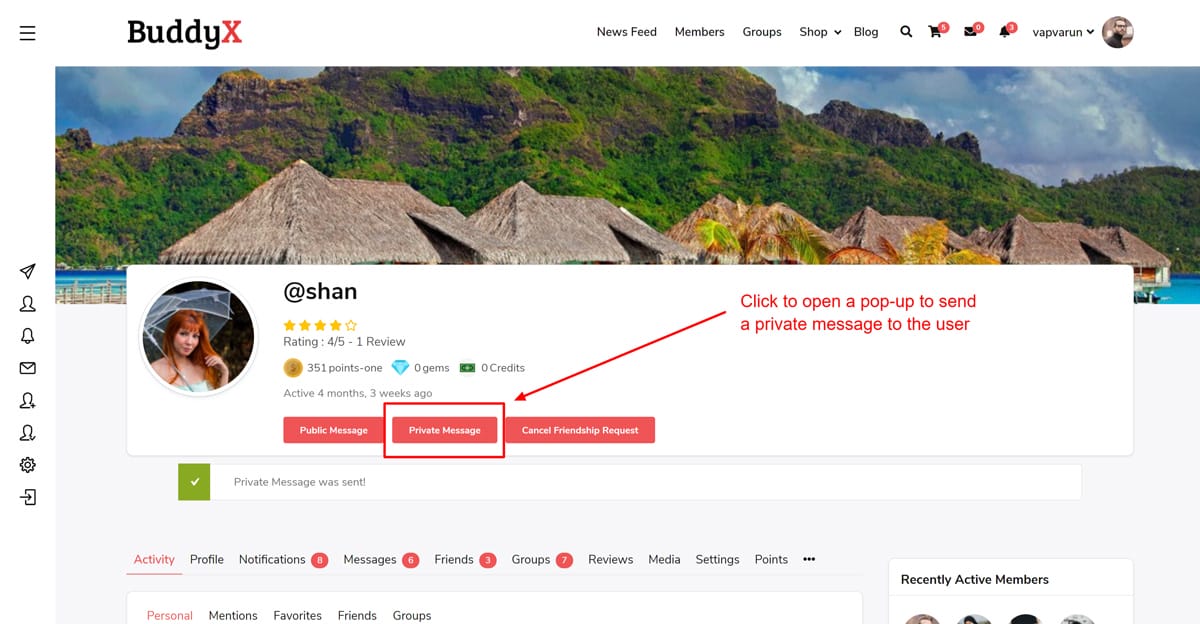Expand the Shop dropdown menu
The height and width of the screenshot is (624, 1200).
820,32
